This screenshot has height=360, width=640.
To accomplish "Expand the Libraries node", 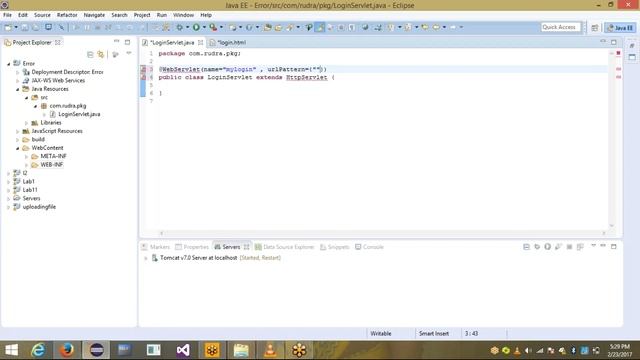I will coord(27,123).
